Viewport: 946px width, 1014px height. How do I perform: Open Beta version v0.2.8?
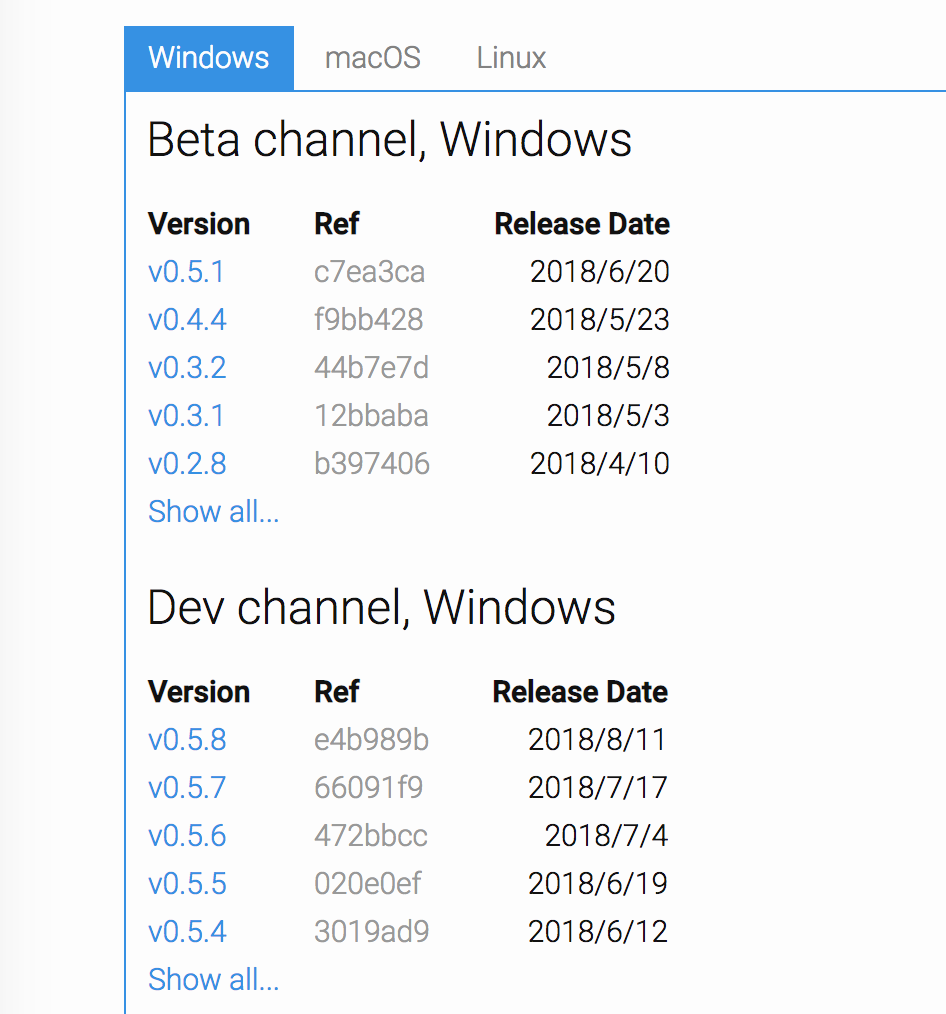[187, 464]
